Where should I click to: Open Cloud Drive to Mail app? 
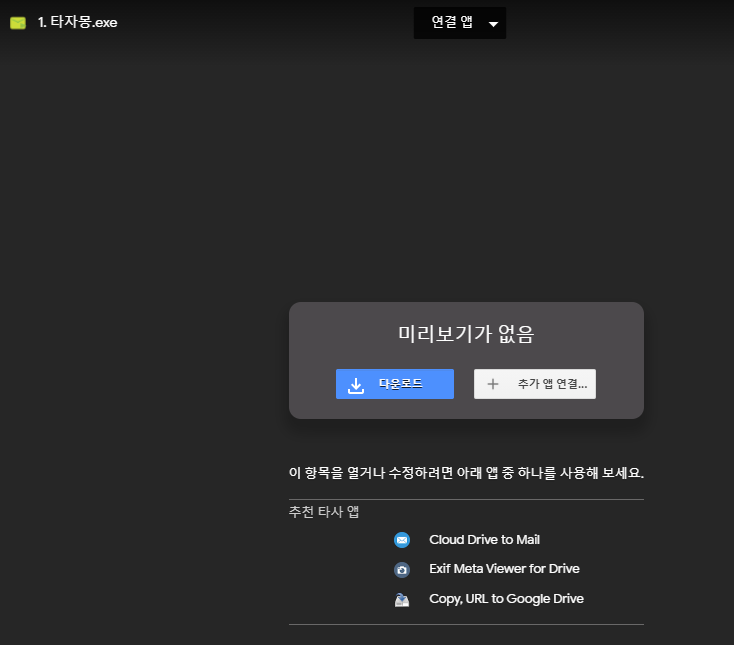coord(484,540)
